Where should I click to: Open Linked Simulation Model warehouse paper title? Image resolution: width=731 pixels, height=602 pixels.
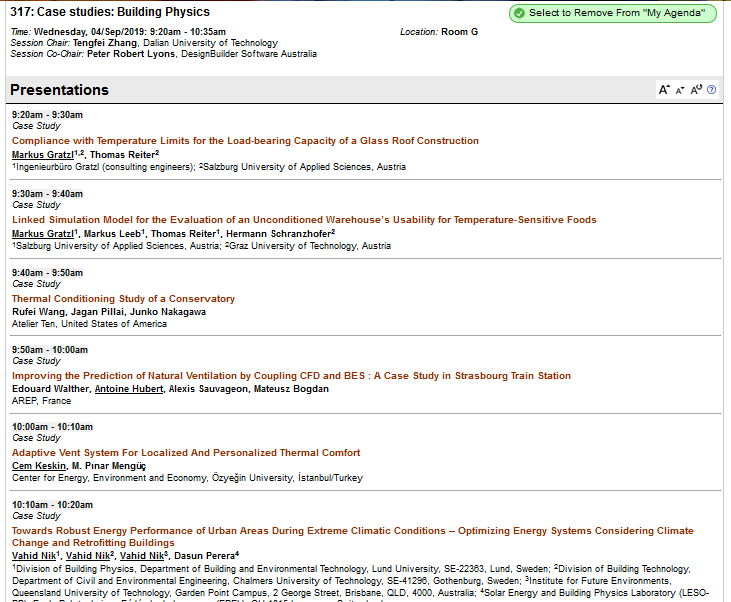[304, 220]
